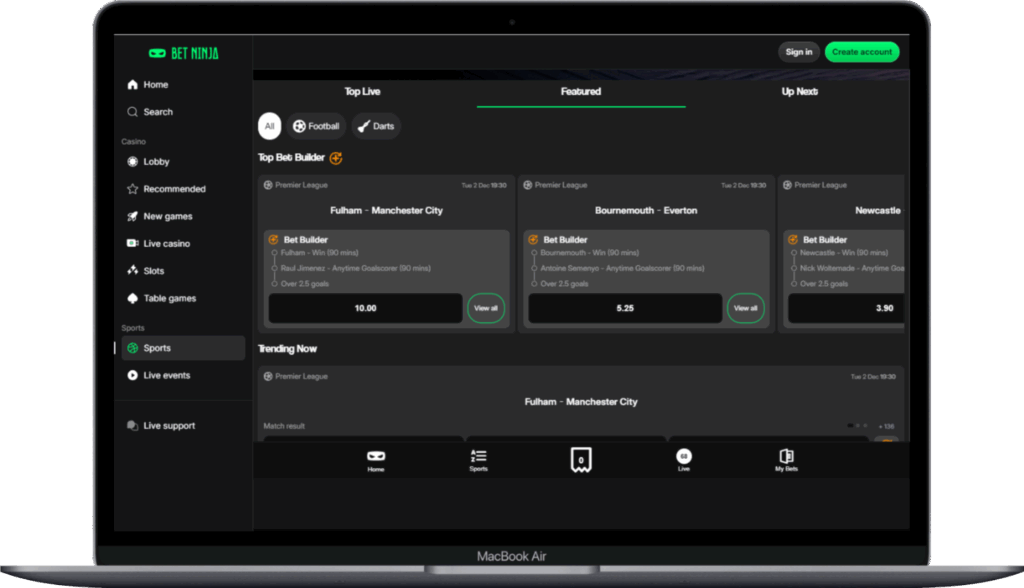Open Table games section
The image size is (1024, 588).
point(169,298)
